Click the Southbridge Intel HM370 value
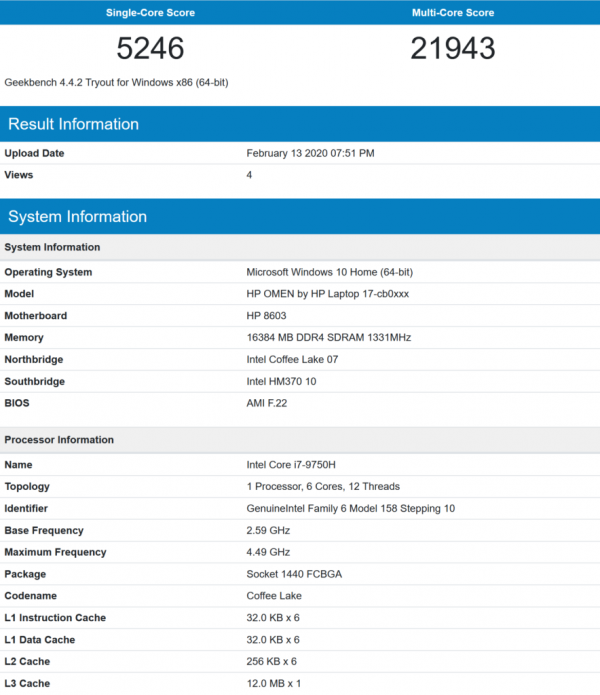Image resolution: width=600 pixels, height=695 pixels. (x=281, y=382)
